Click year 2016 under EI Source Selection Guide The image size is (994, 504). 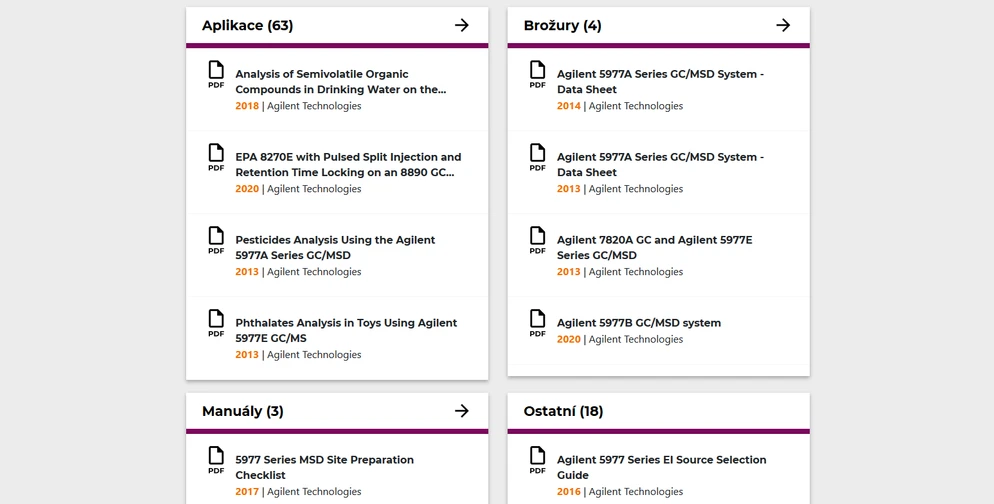coord(569,491)
